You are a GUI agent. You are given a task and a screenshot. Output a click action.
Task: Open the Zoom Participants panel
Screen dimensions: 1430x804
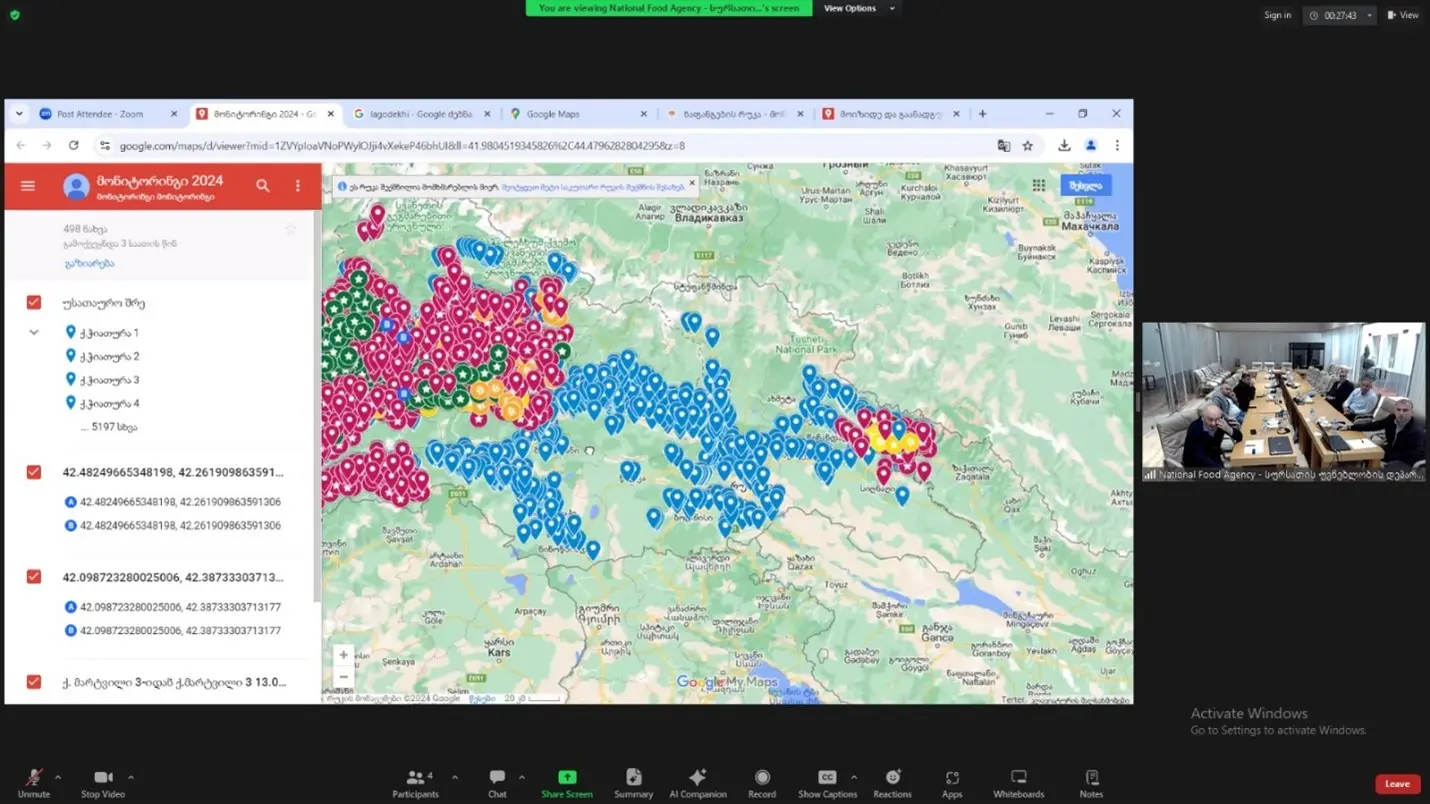(x=415, y=784)
